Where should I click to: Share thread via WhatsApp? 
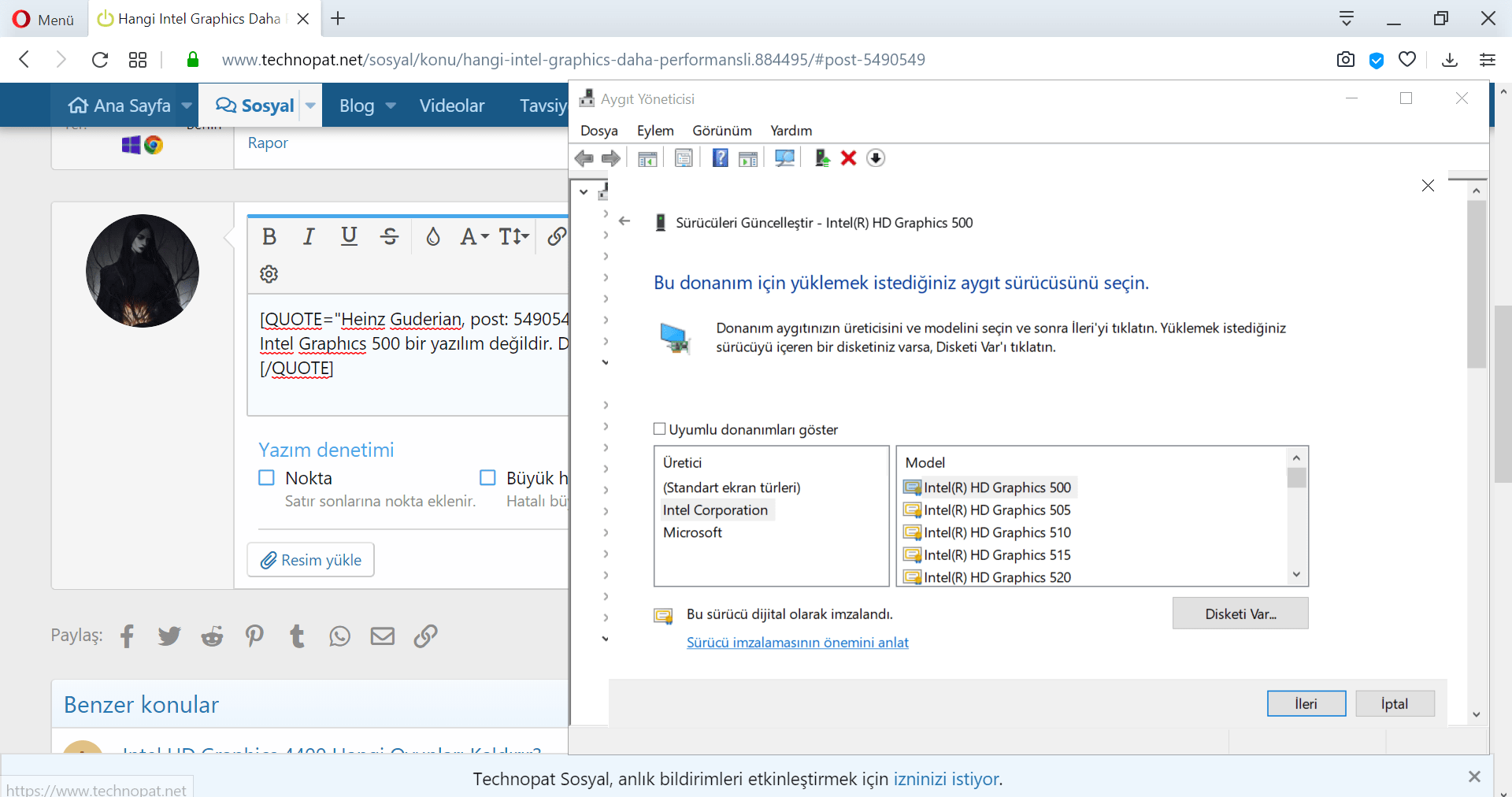pos(339,636)
